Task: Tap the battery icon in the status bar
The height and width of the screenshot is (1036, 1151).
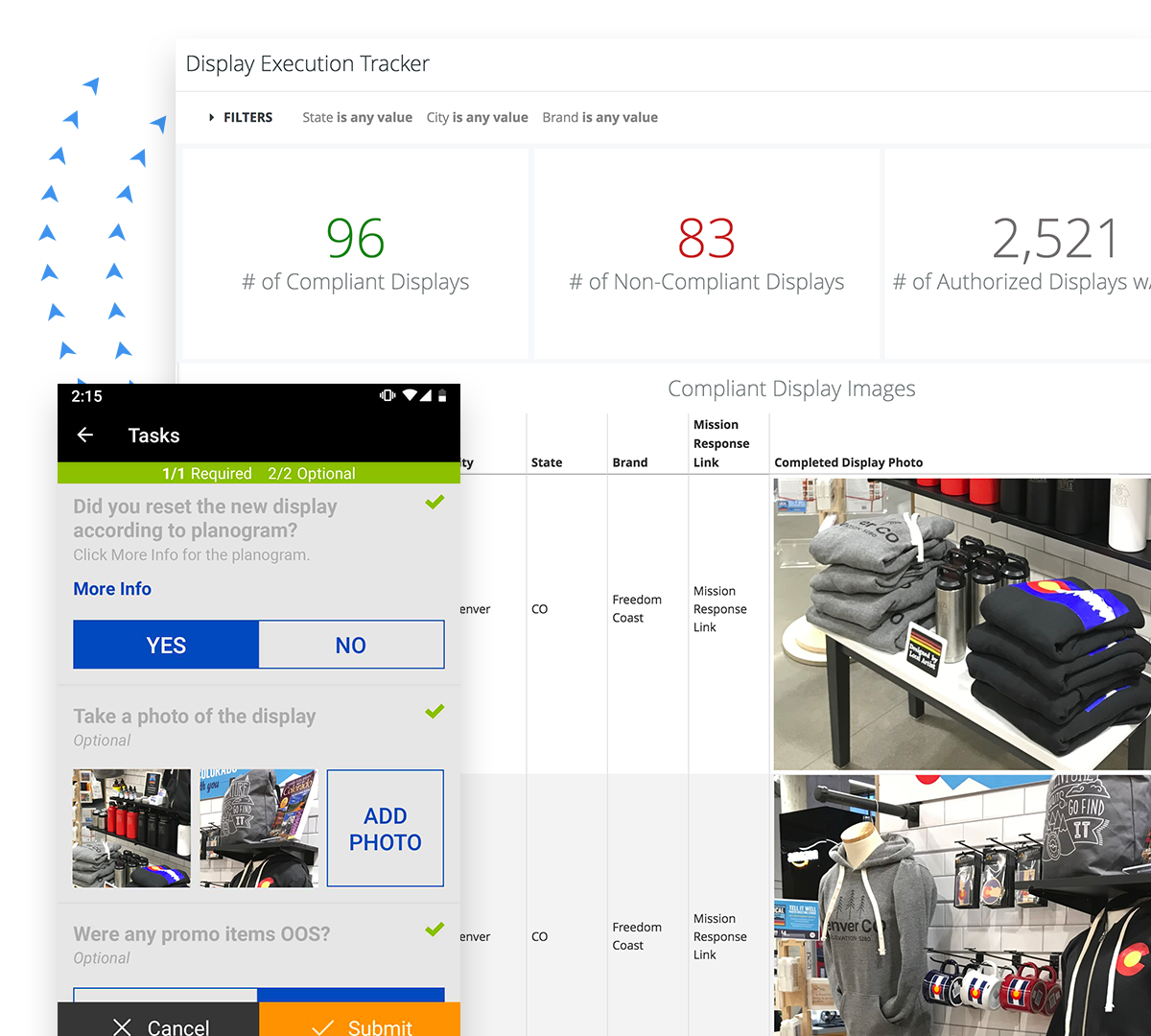Action: tap(442, 395)
